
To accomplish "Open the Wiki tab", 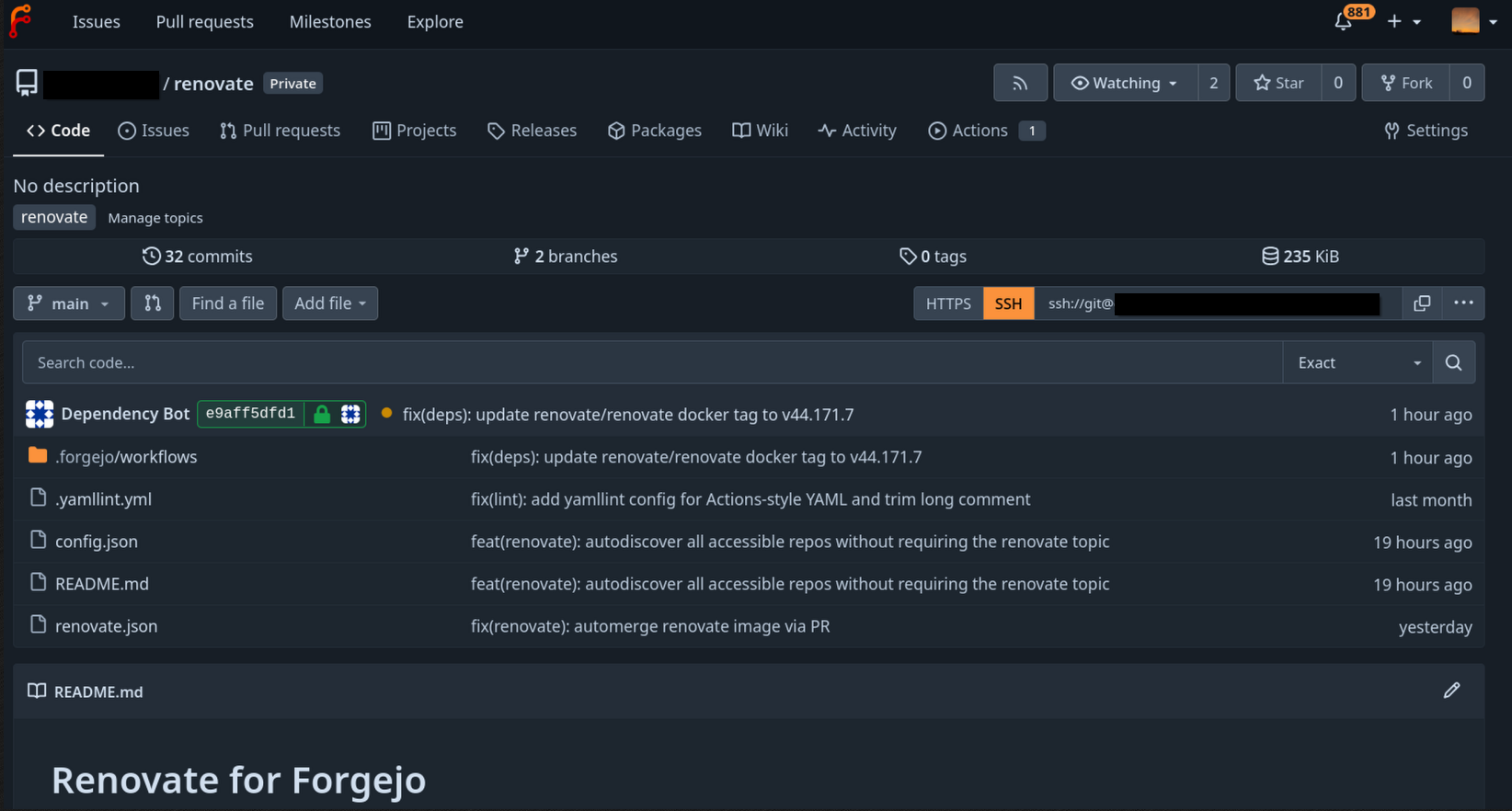I will 760,131.
